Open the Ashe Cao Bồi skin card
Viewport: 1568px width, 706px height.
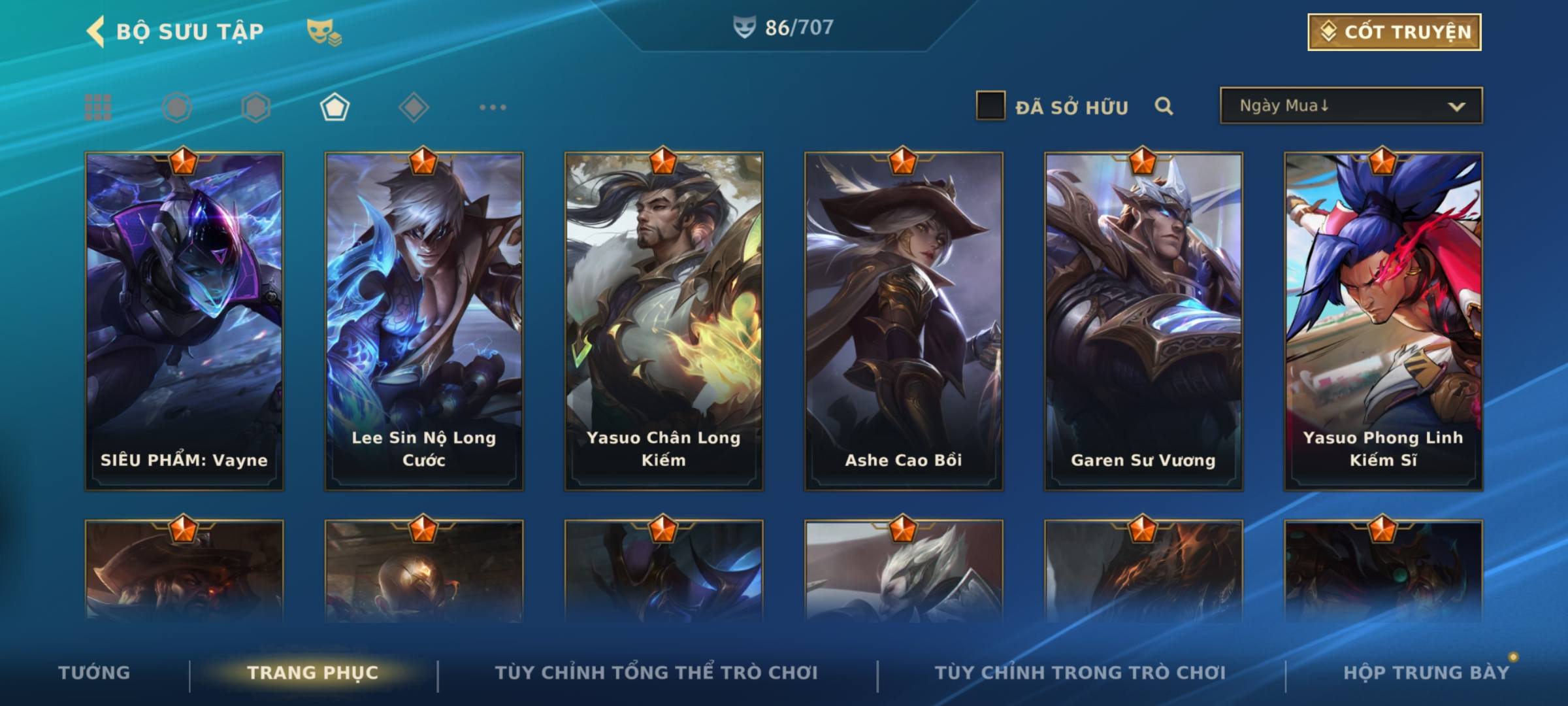[904, 322]
